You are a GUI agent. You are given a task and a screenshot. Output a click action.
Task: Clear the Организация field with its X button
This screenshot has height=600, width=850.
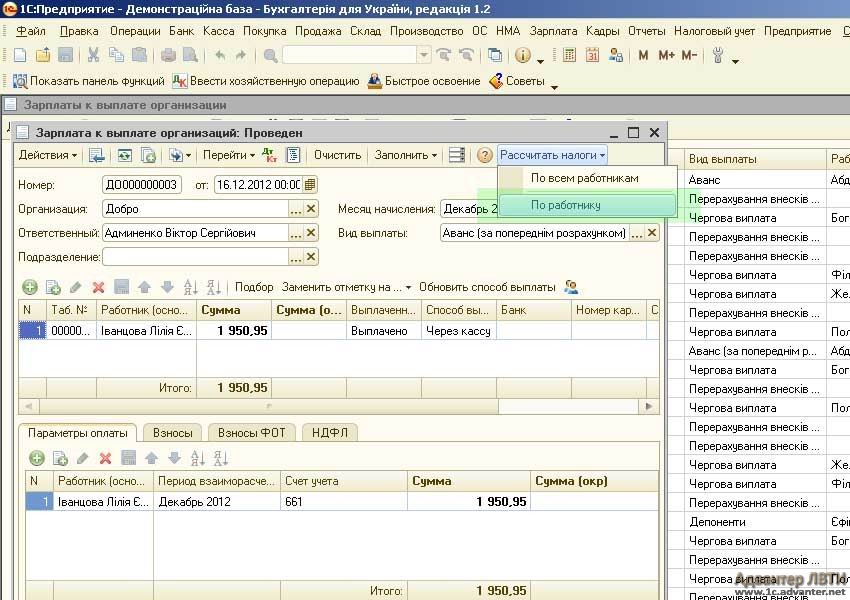(311, 209)
